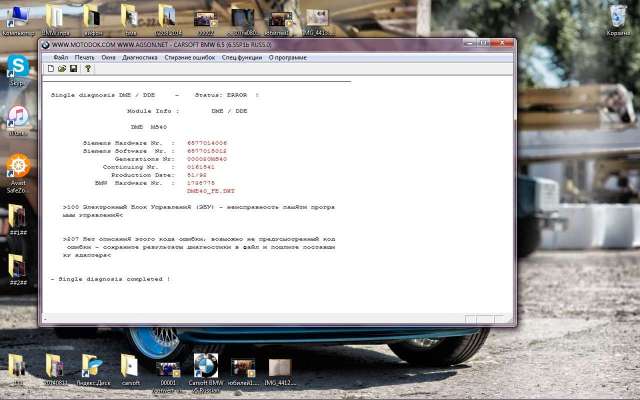Screen dimensions: 640x400
Task: Select the 00001 video file icon
Action: pos(168,376)
